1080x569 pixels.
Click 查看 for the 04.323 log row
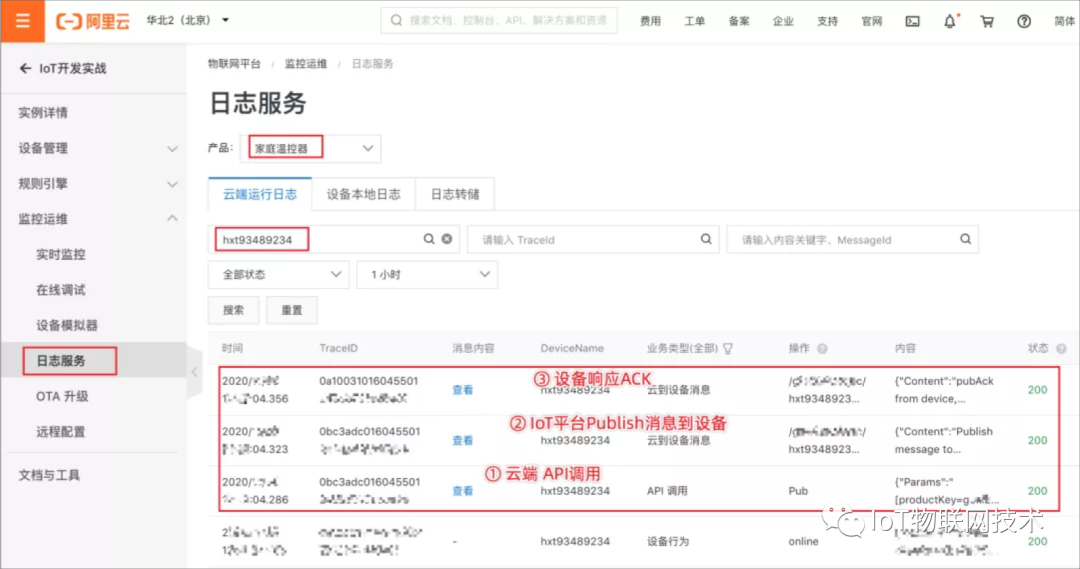coord(463,440)
